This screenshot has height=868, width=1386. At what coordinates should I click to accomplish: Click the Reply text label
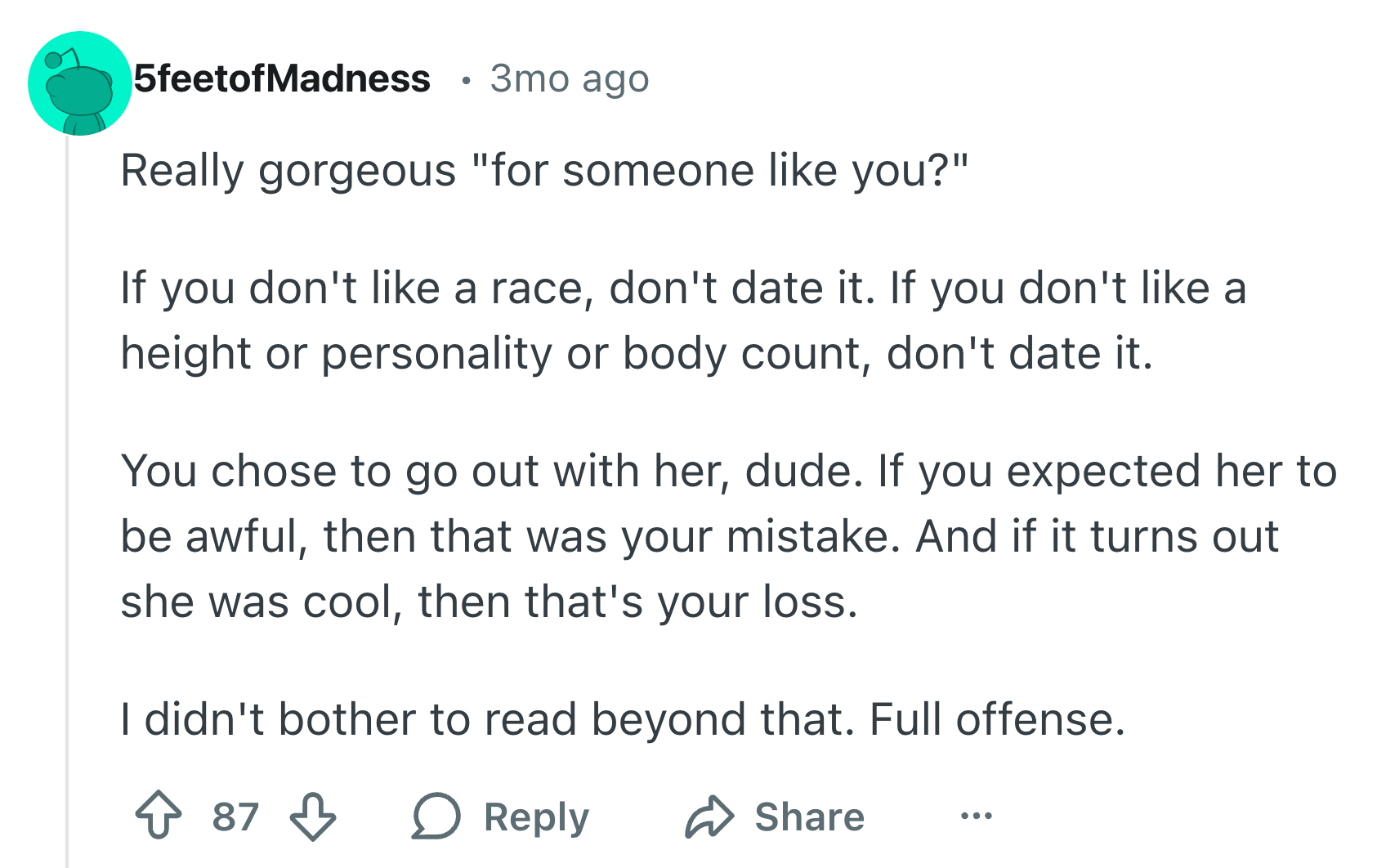[536, 817]
